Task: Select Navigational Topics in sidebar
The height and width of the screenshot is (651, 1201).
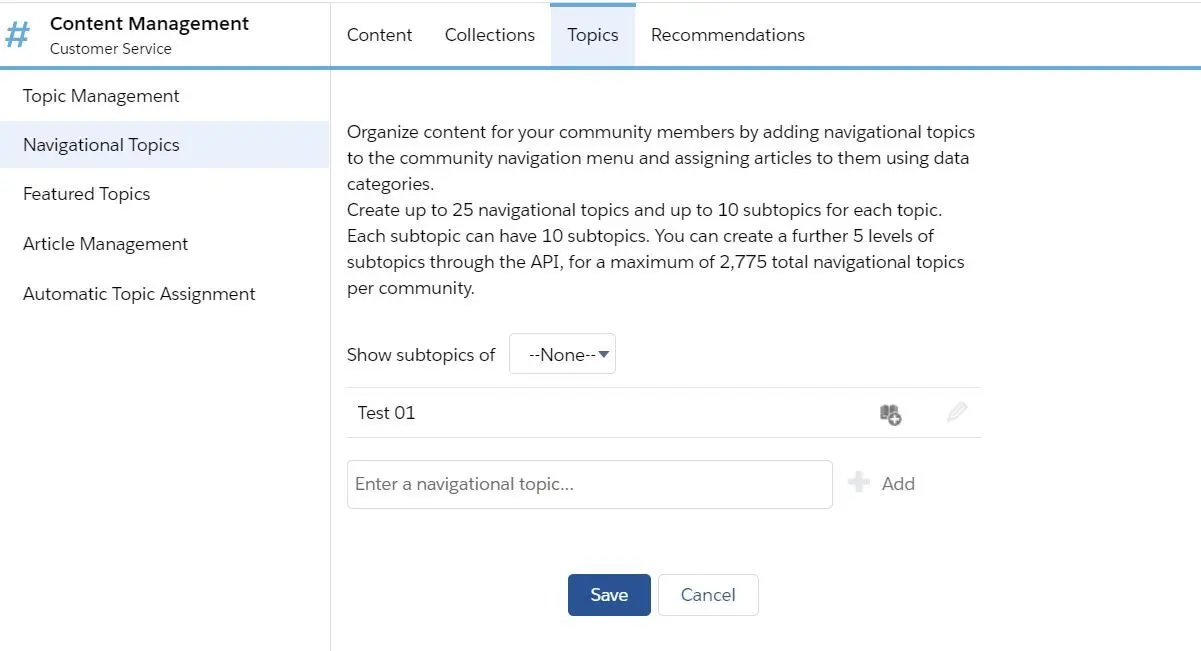Action: (164, 145)
